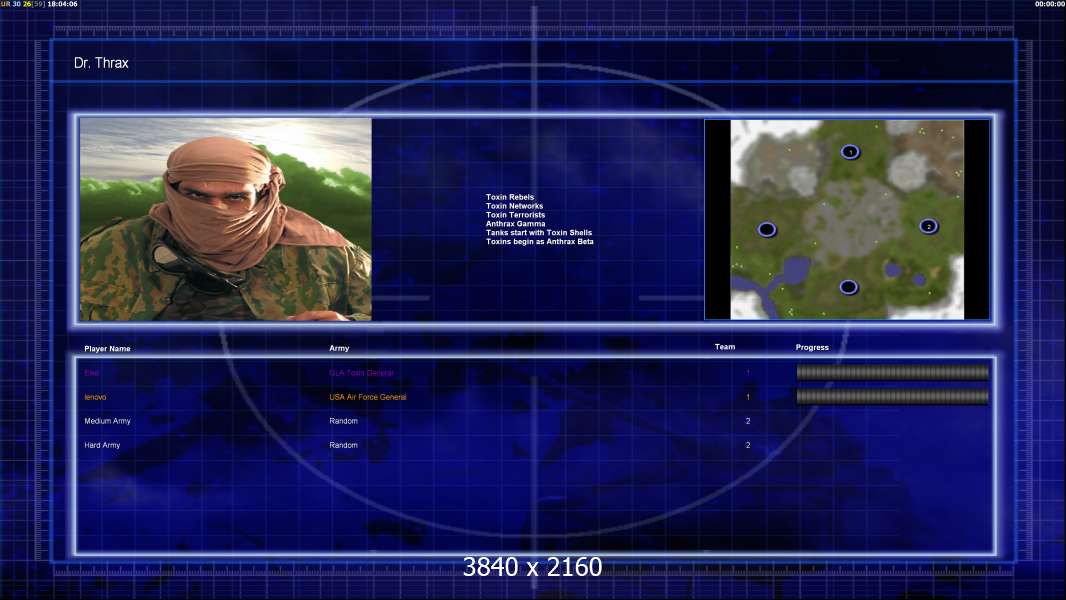Click start position marker 1 on minimap
Viewport: 1066px width, 600px height.
point(850,152)
